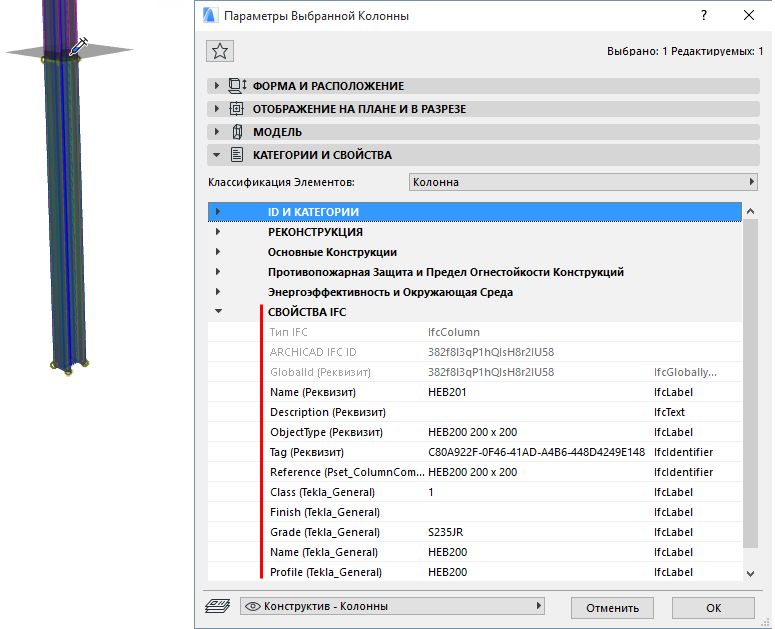775x629 pixels.
Task: Click the Классификация Элементов label
Action: (281, 182)
